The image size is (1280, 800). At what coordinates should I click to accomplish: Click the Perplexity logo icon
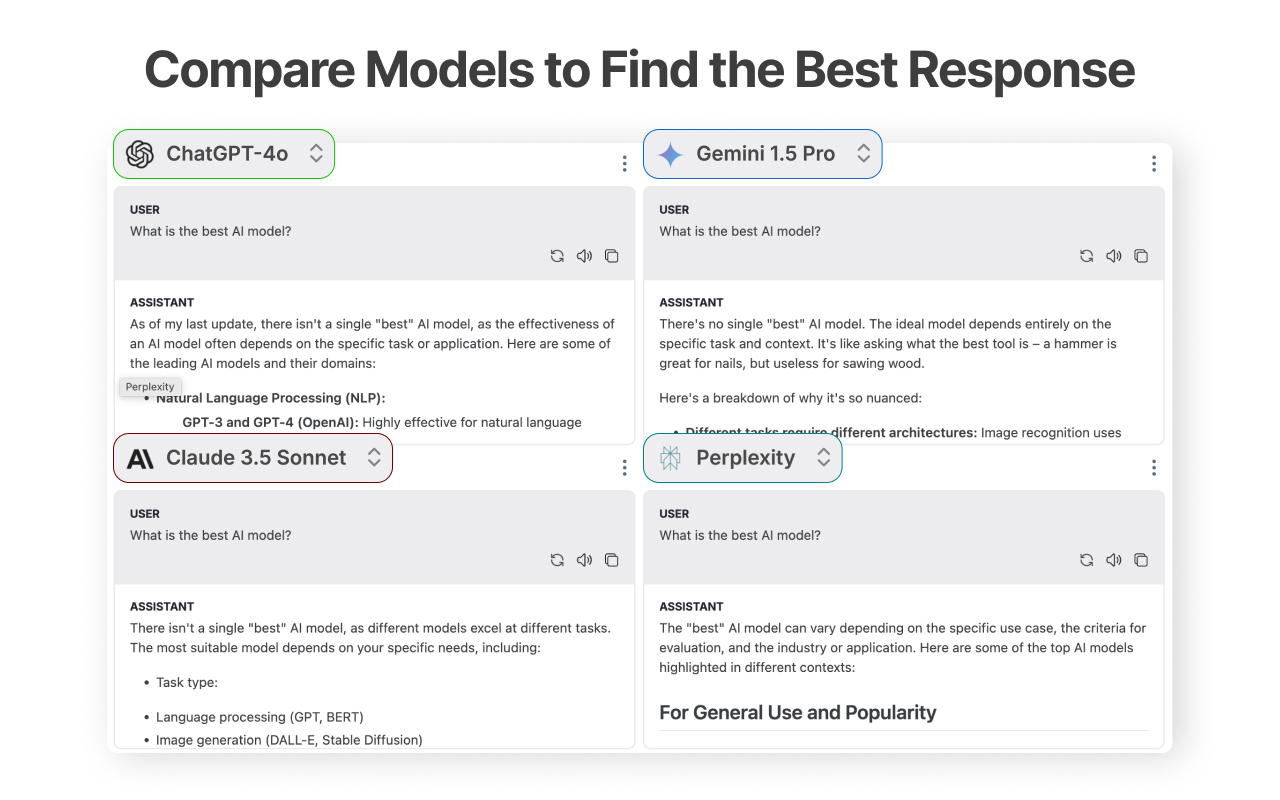668,457
